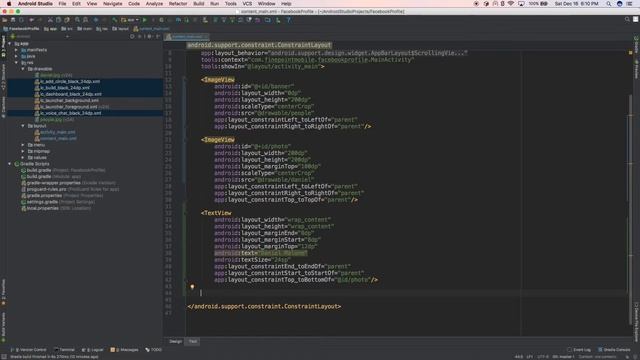Open project tool window settings gear
Screen dimensions: 640x360
(149, 36)
